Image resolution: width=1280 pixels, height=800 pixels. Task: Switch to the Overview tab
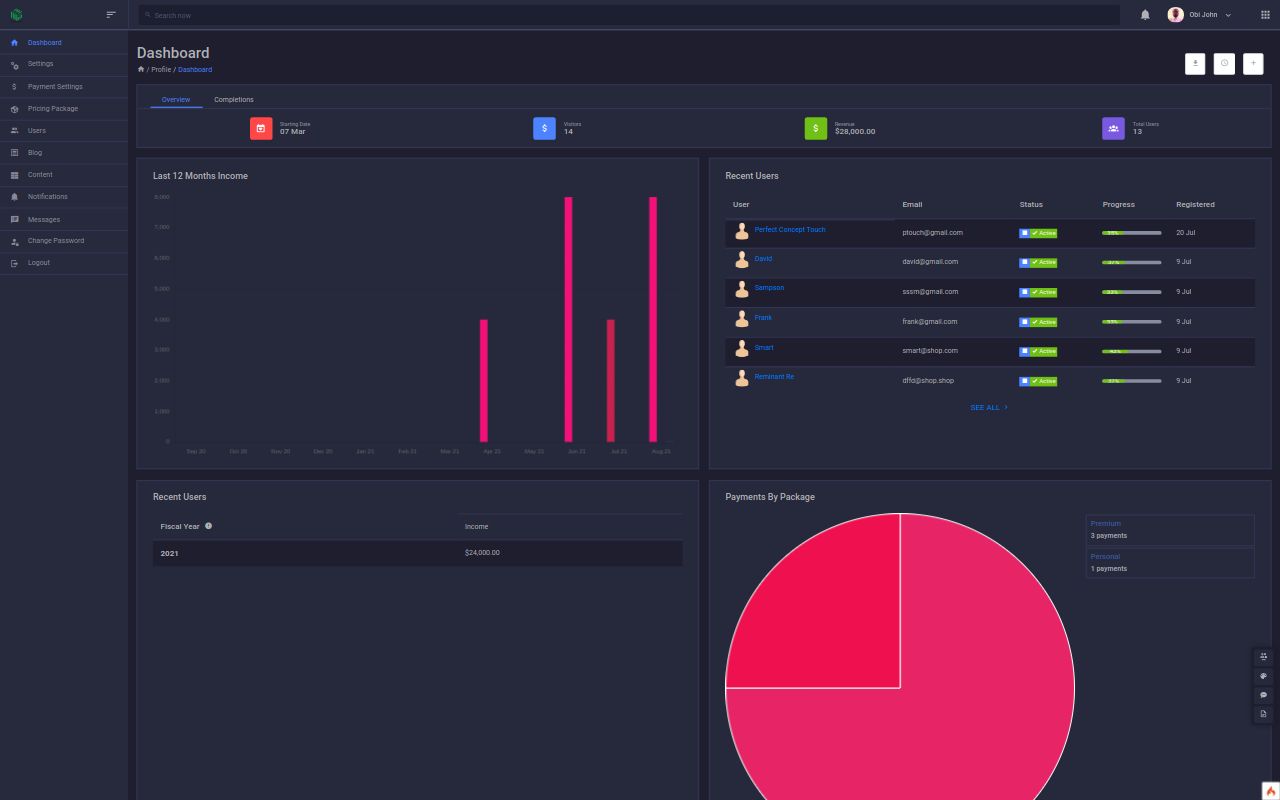[176, 99]
